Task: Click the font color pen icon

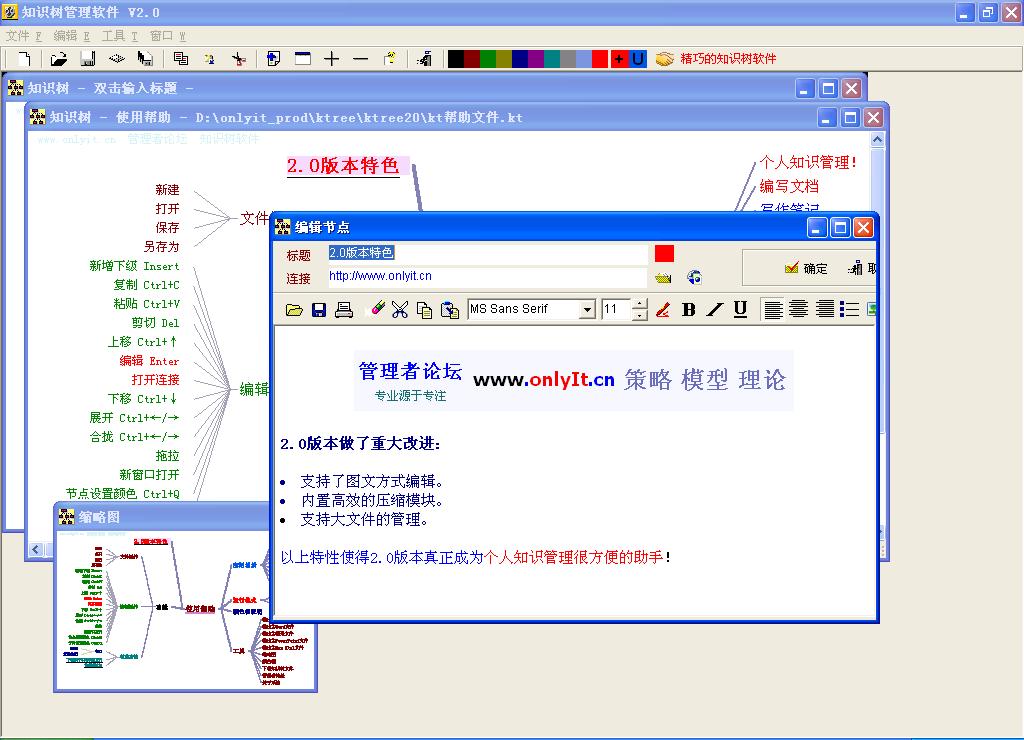Action: (x=662, y=310)
